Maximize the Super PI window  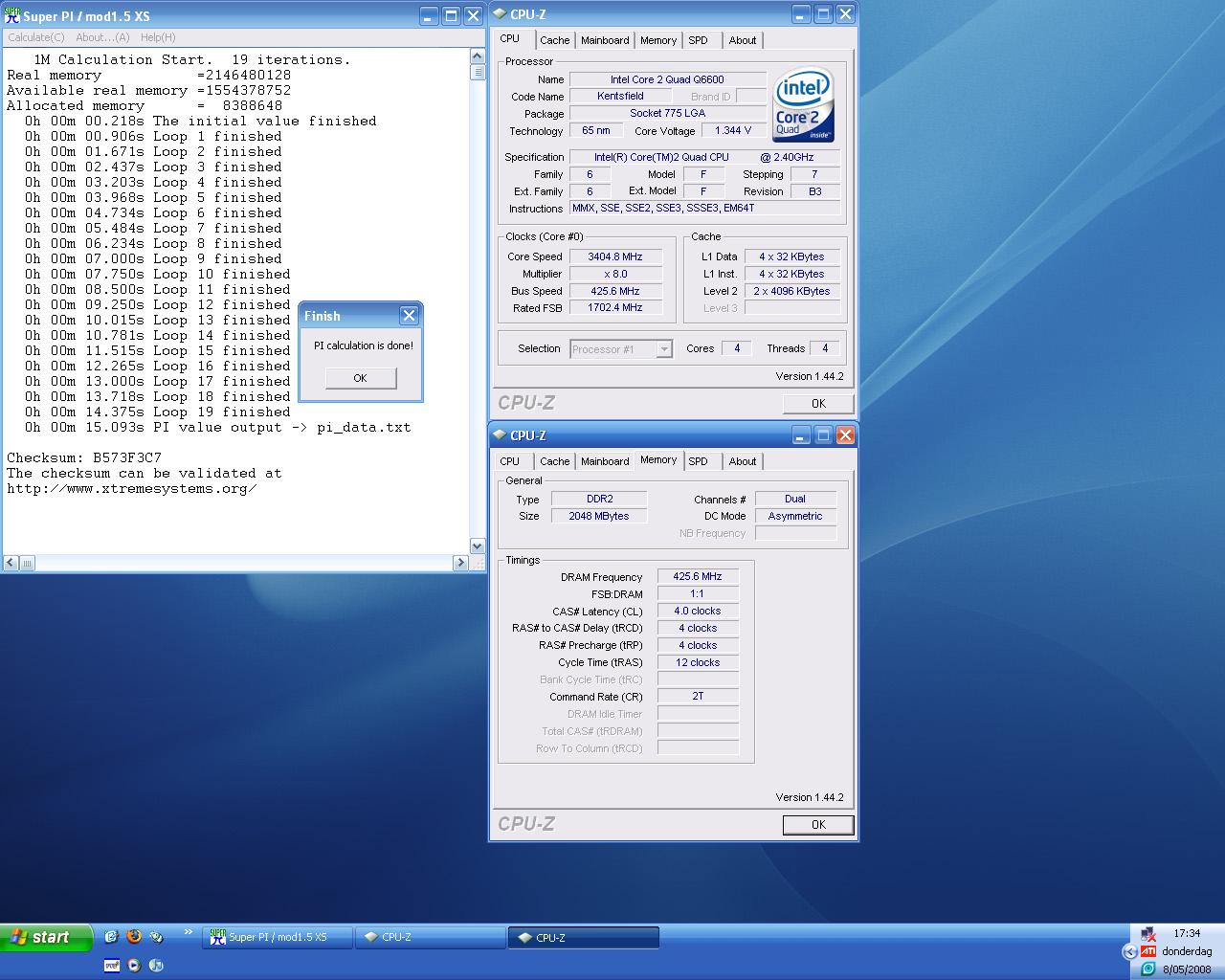click(x=451, y=16)
